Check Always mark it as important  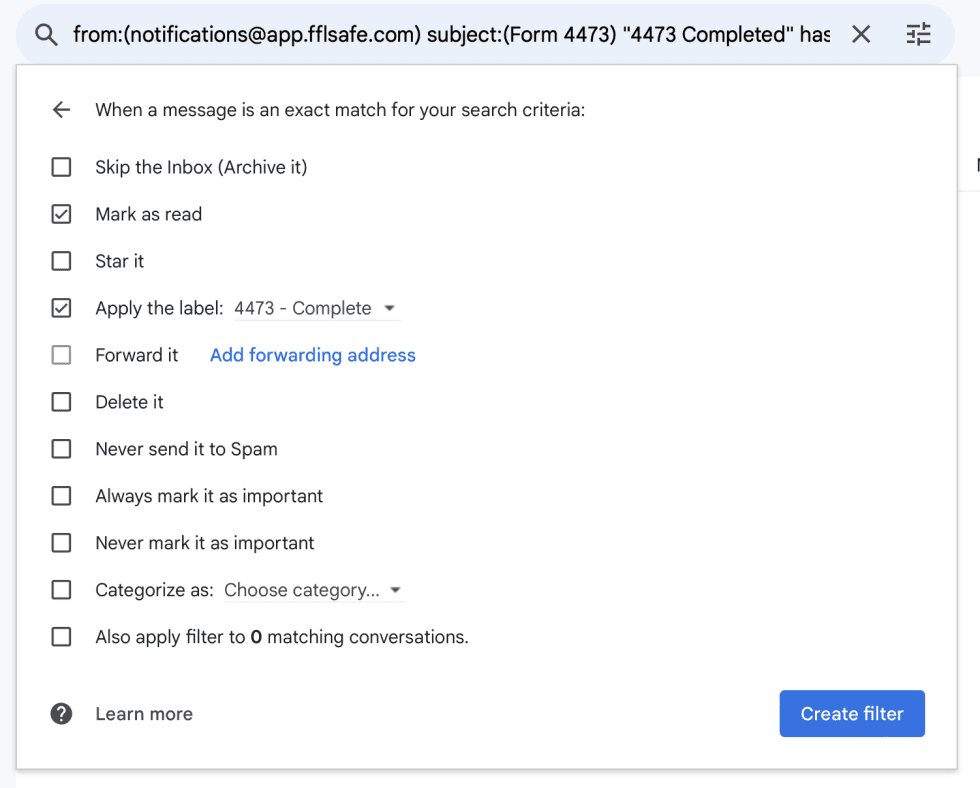(62, 496)
